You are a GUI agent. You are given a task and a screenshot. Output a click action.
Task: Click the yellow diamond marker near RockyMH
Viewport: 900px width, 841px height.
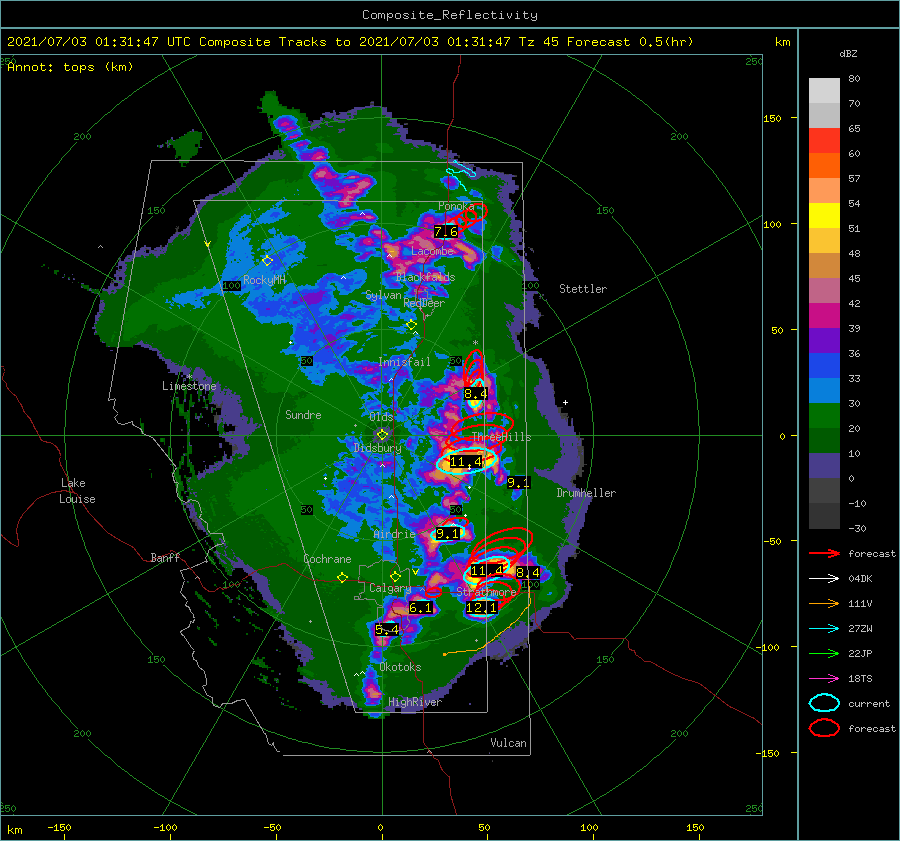(267, 261)
